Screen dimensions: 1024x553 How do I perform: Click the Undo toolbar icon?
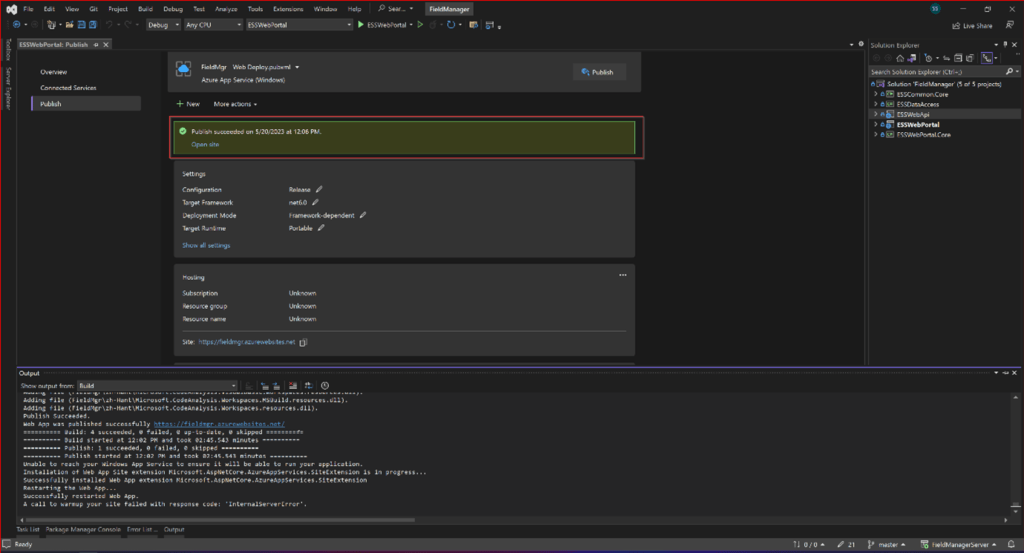(109, 25)
